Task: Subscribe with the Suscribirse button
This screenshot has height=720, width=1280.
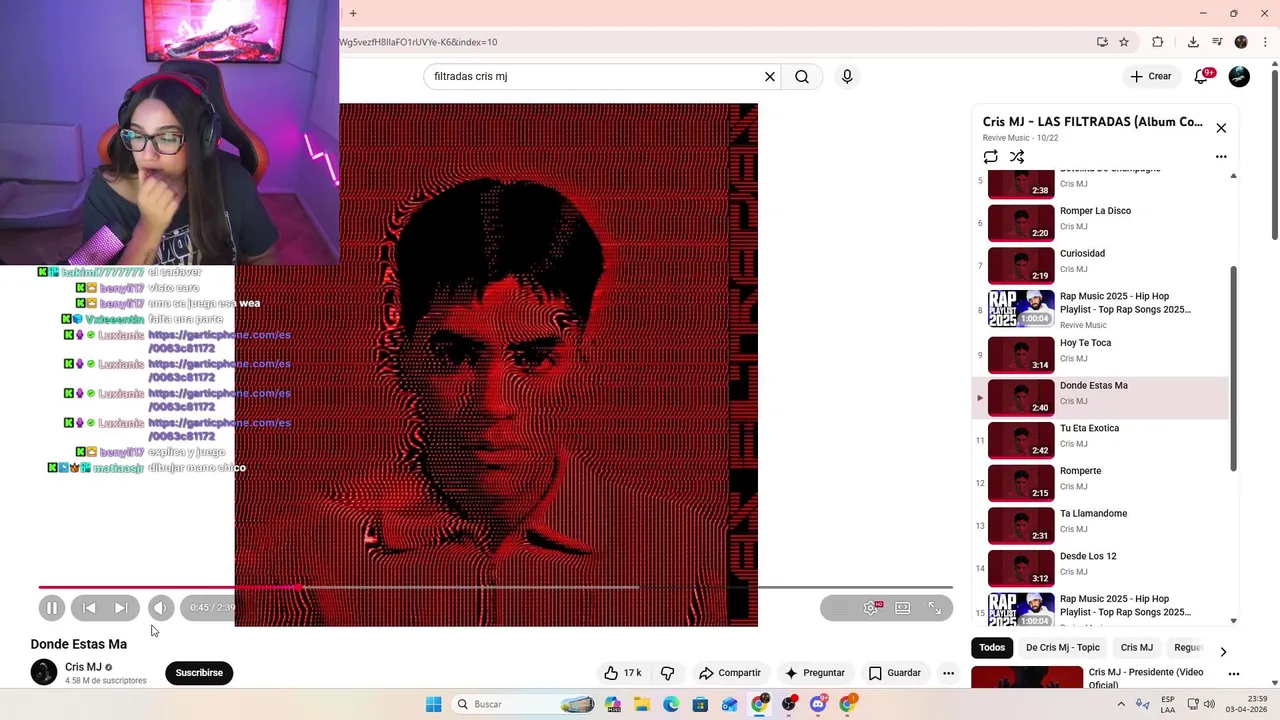Action: click(199, 673)
